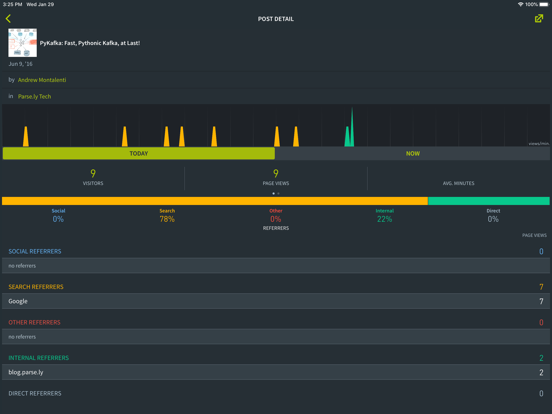Tap the second page indicator dot
The image size is (552, 414).
[x=278, y=193]
